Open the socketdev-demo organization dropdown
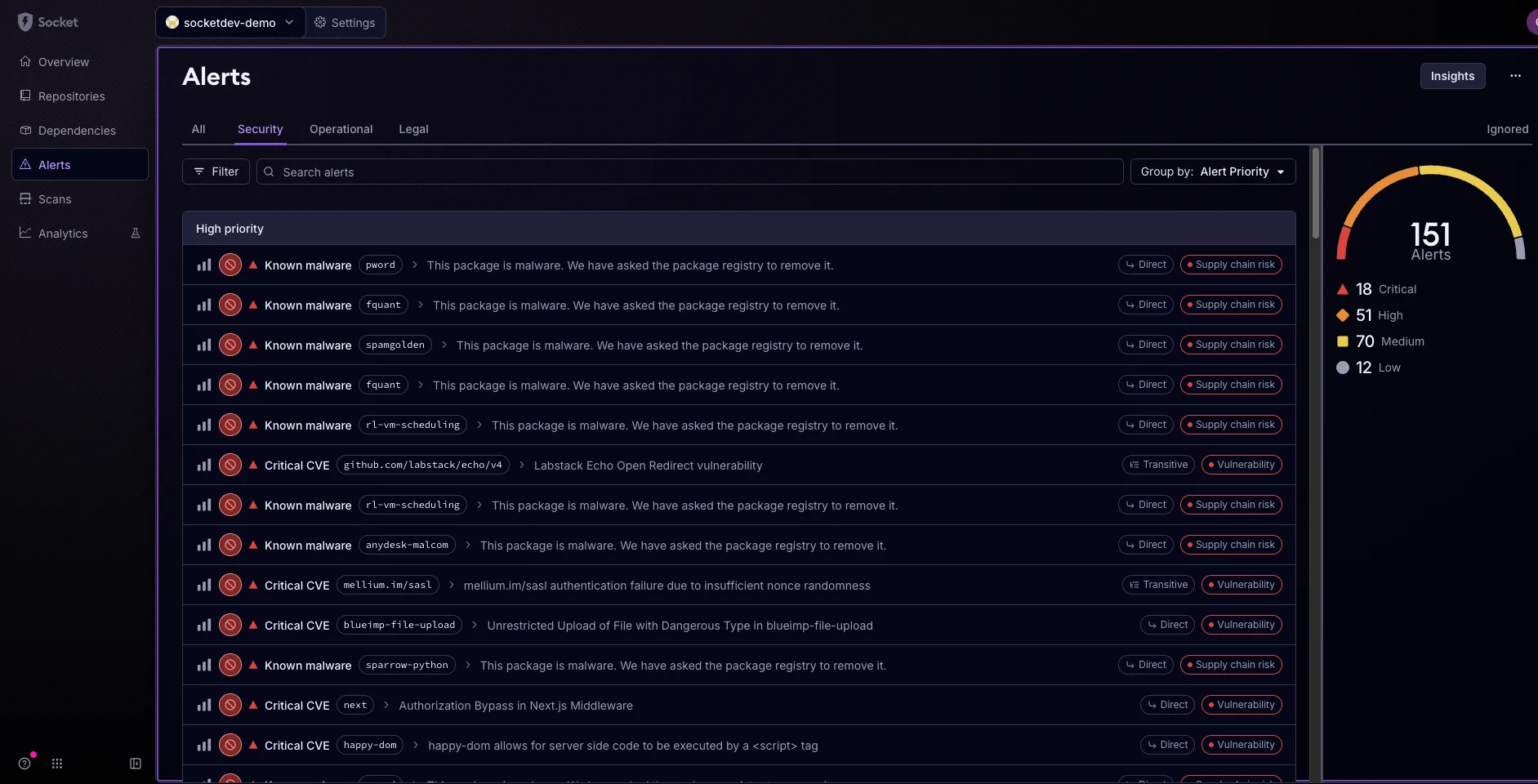1538x784 pixels. (230, 22)
